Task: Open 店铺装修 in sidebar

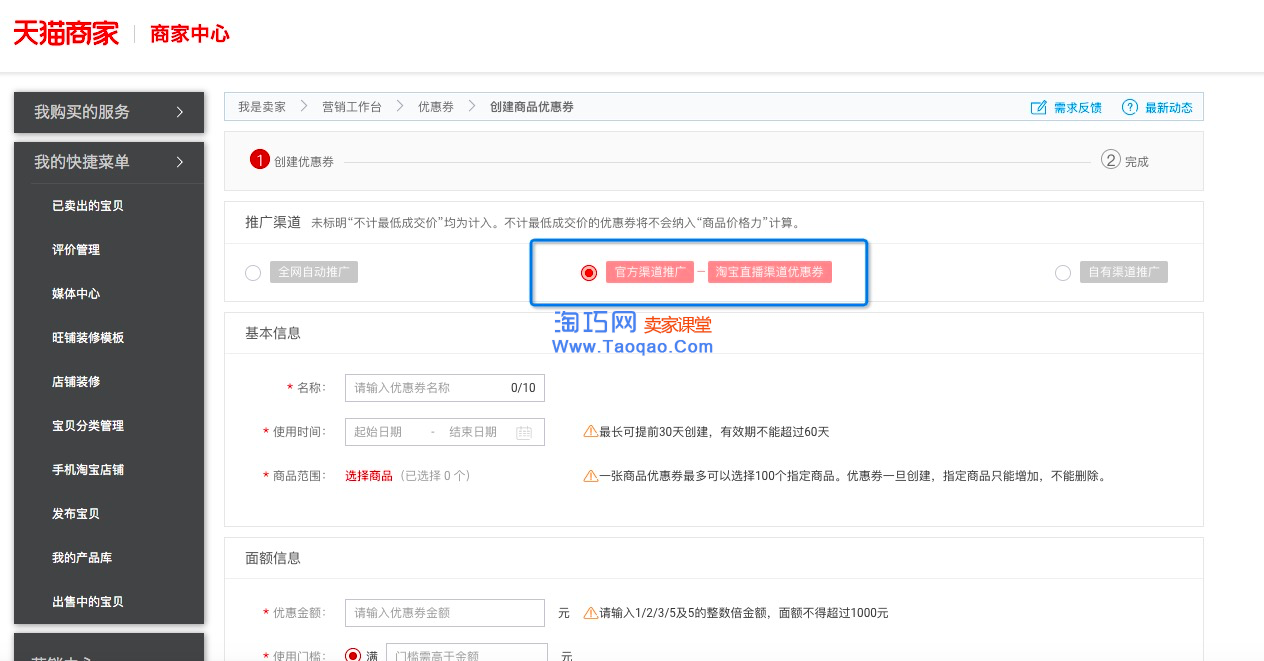Action: tap(76, 382)
